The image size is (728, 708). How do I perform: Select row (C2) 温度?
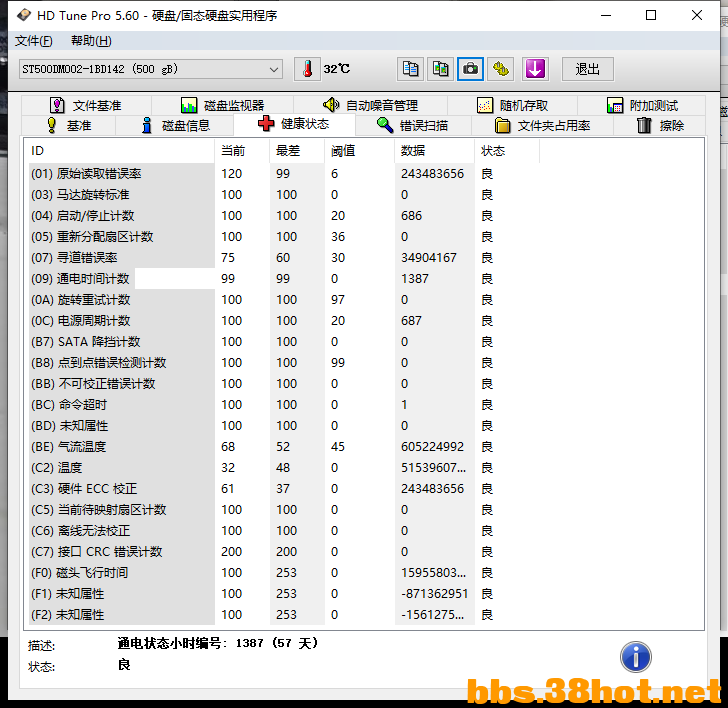284,468
